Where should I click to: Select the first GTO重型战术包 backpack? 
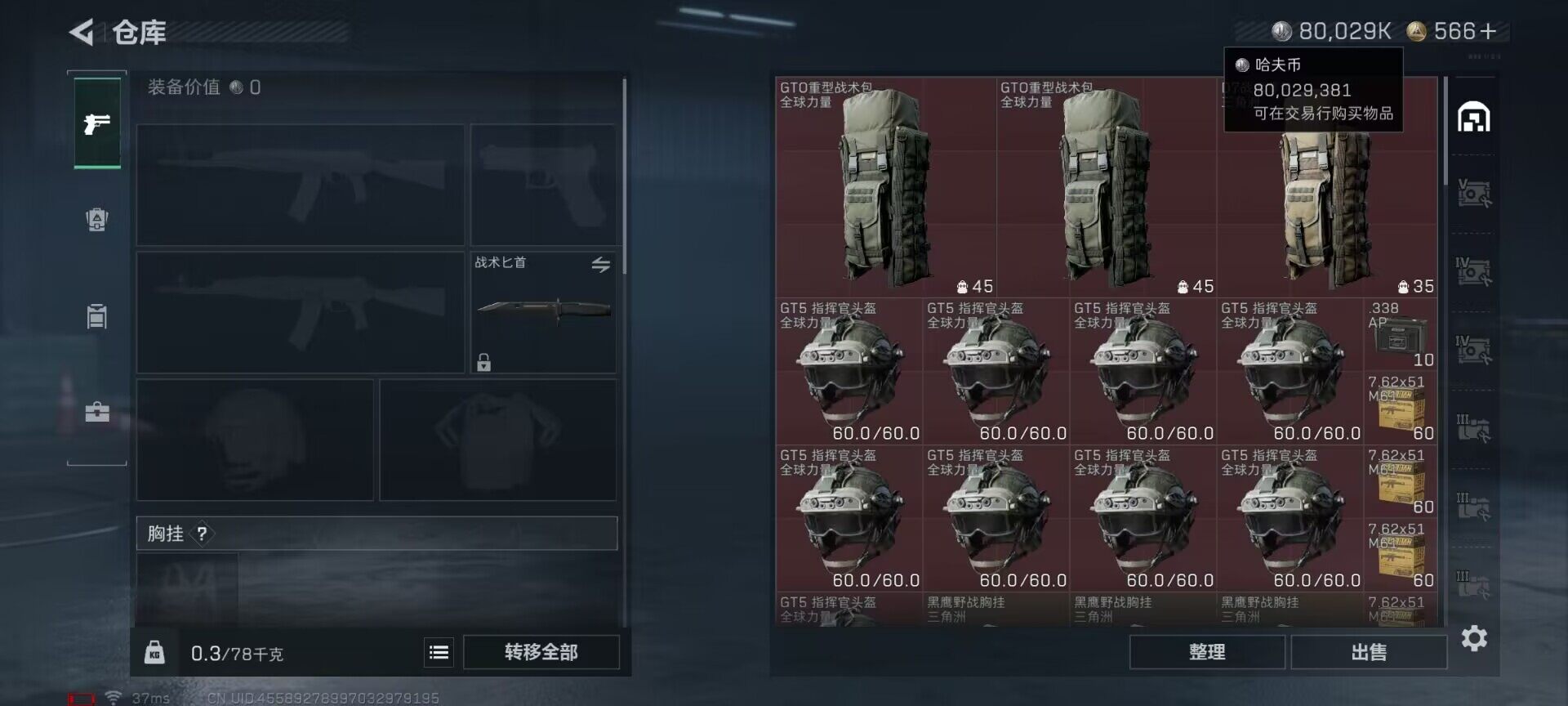pyautogui.click(x=886, y=187)
